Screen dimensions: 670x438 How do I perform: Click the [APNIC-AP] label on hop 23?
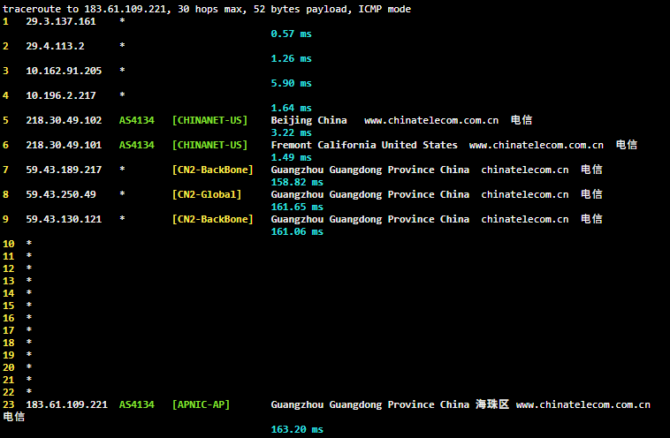point(201,404)
